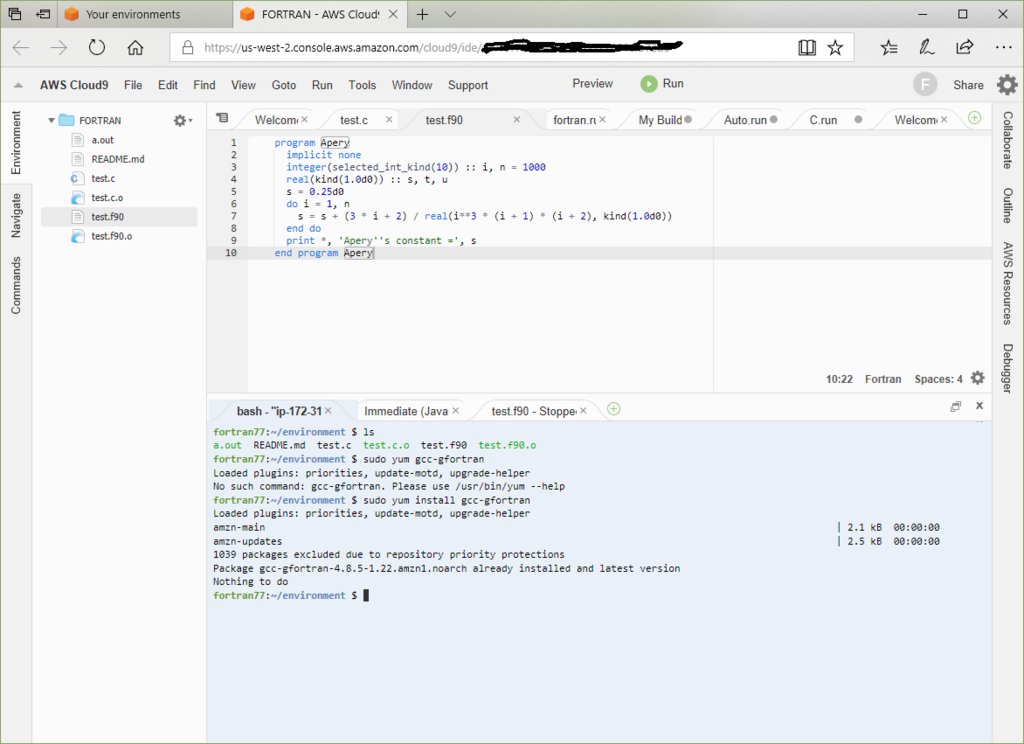Click the set tabs aside icon

coord(43,14)
